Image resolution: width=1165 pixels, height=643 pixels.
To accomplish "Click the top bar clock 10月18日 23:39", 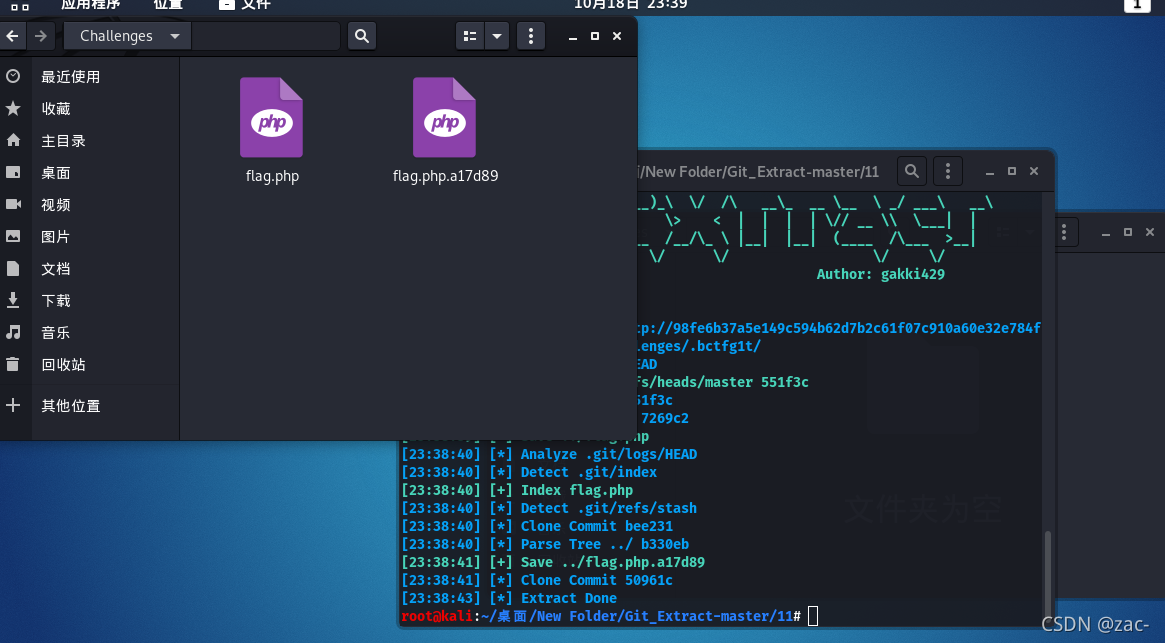I will coord(631,4).
